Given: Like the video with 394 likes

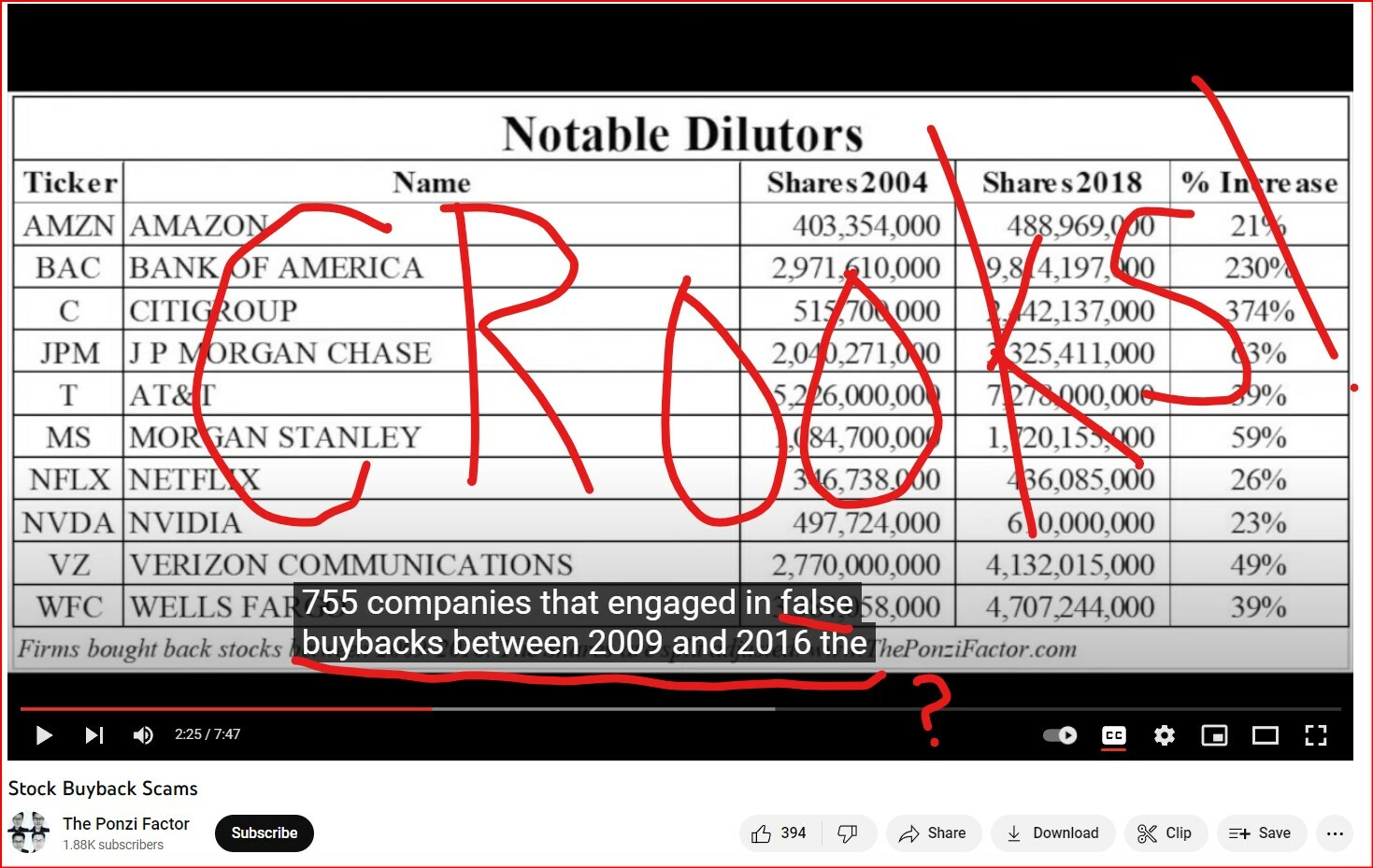Looking at the screenshot, I should [x=779, y=833].
